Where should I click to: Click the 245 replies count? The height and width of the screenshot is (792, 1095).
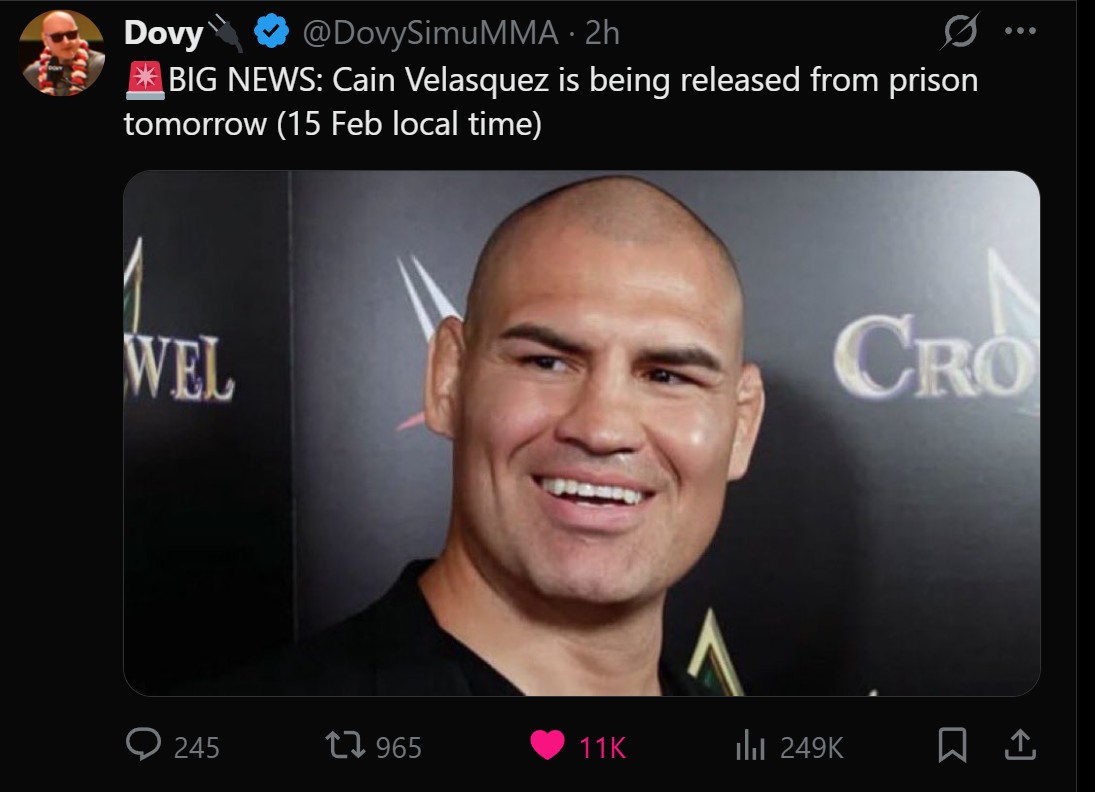point(196,748)
